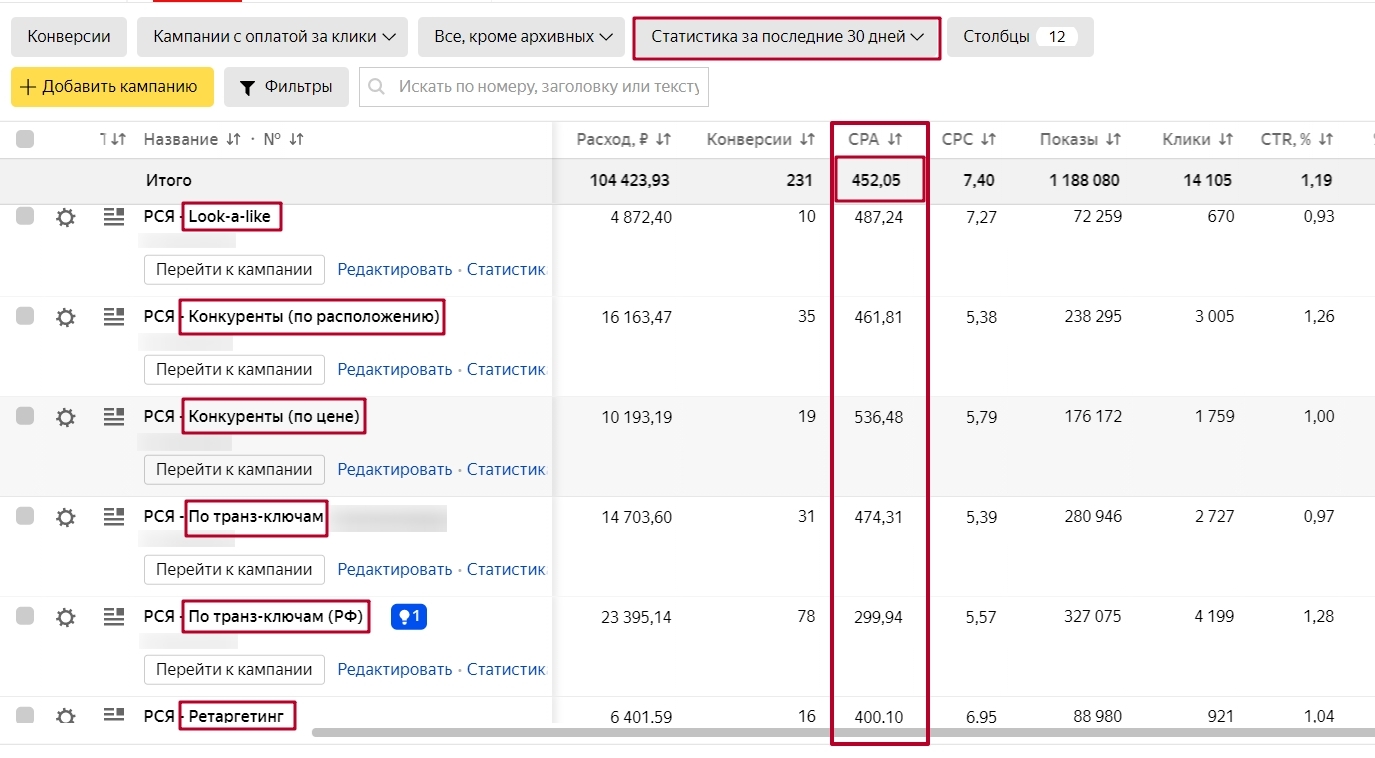Sort by the campaign type T column arrows
Viewport: 1375px width, 758px height.
[118, 140]
